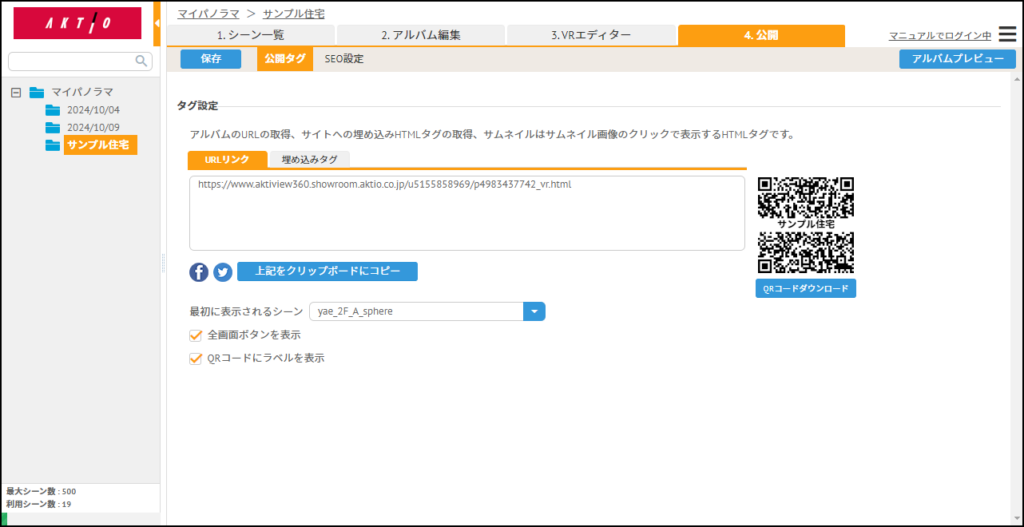Switch to 3. VRエディター tab
Viewport: 1024px width, 527px height.
click(591, 35)
